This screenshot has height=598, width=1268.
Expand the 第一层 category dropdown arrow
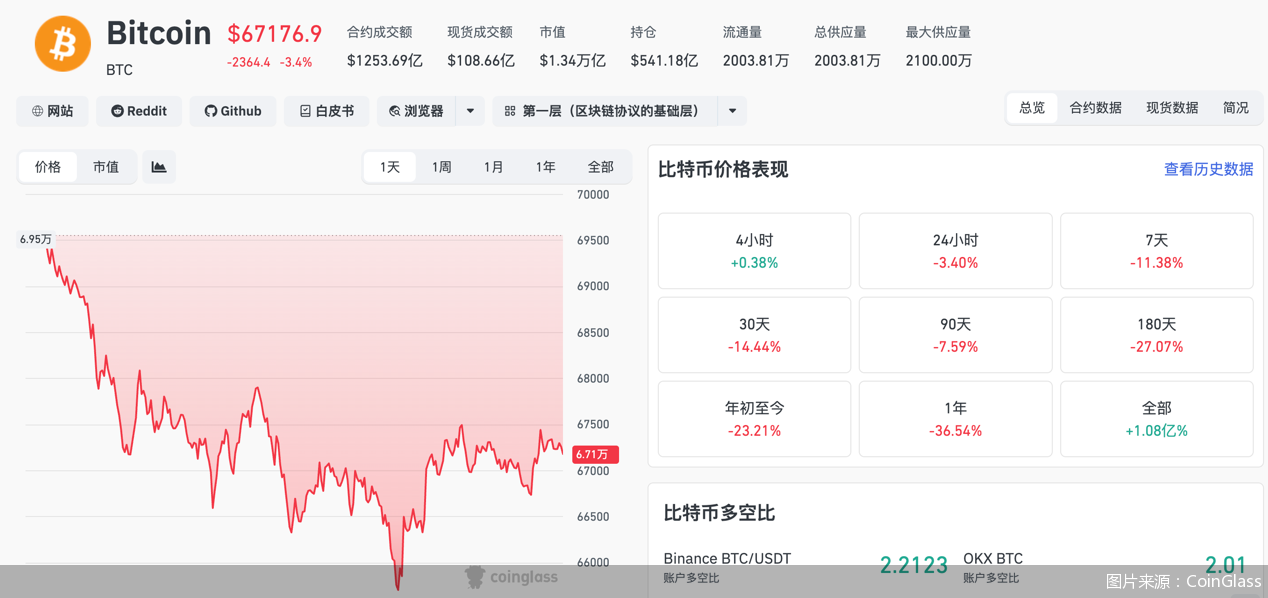tap(733, 111)
